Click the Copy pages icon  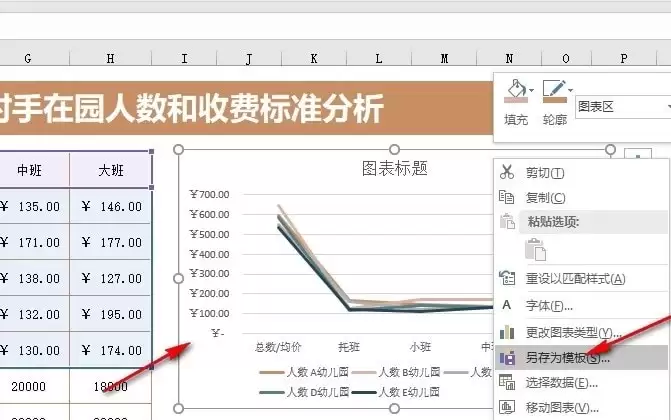[x=507, y=197]
